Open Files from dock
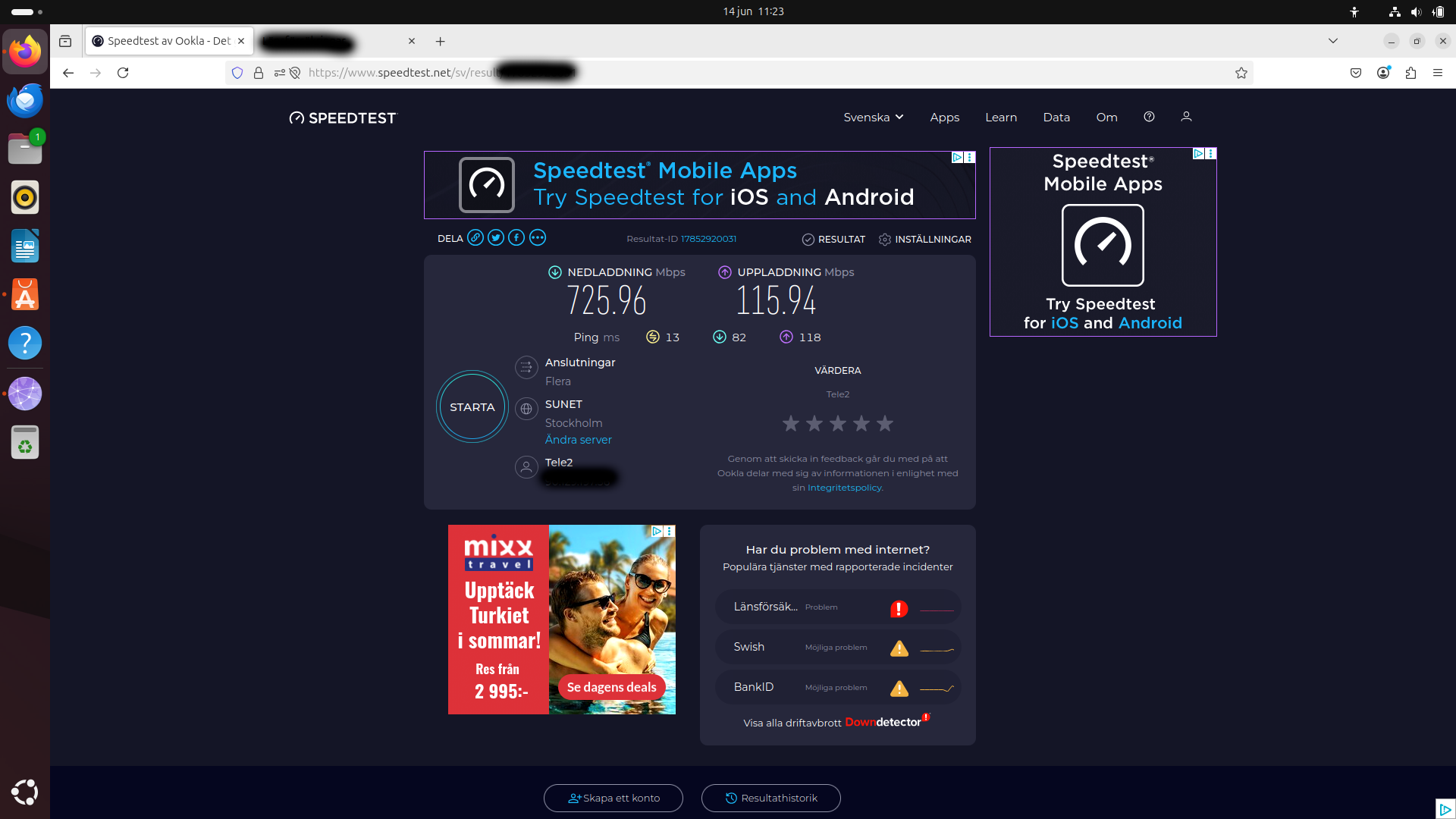The height and width of the screenshot is (819, 1456). coord(25,149)
